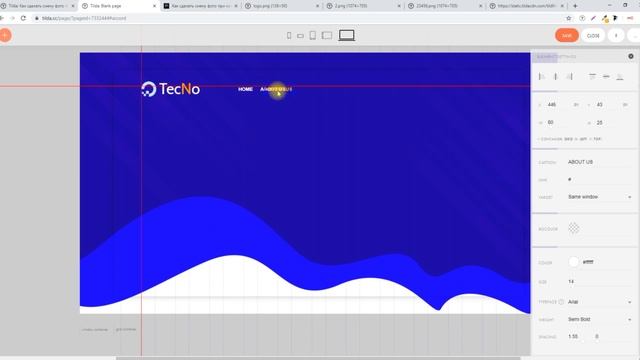The image size is (640, 360).
Task: Click the pen-shaped extension icon
Action: [x=593, y=18]
